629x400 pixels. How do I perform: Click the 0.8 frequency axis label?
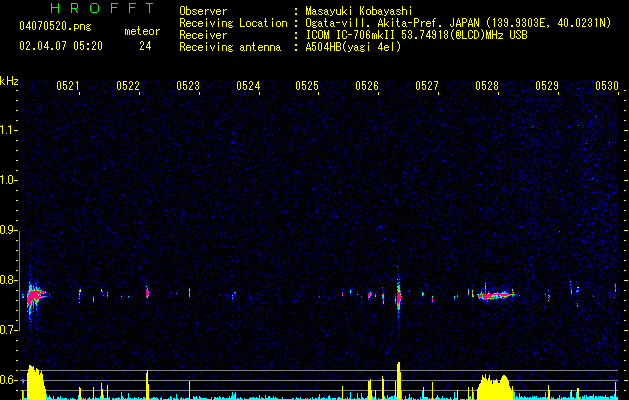(8, 280)
